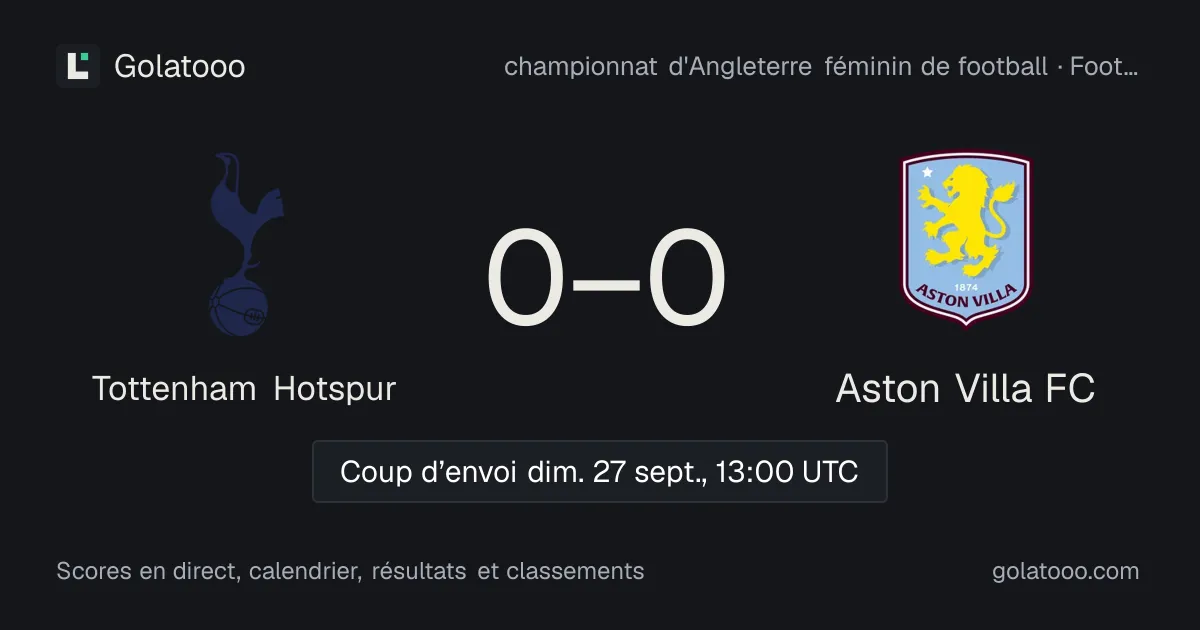Screen dimensions: 1200x630
Task: Click the away team score zero
Action: tap(687, 279)
